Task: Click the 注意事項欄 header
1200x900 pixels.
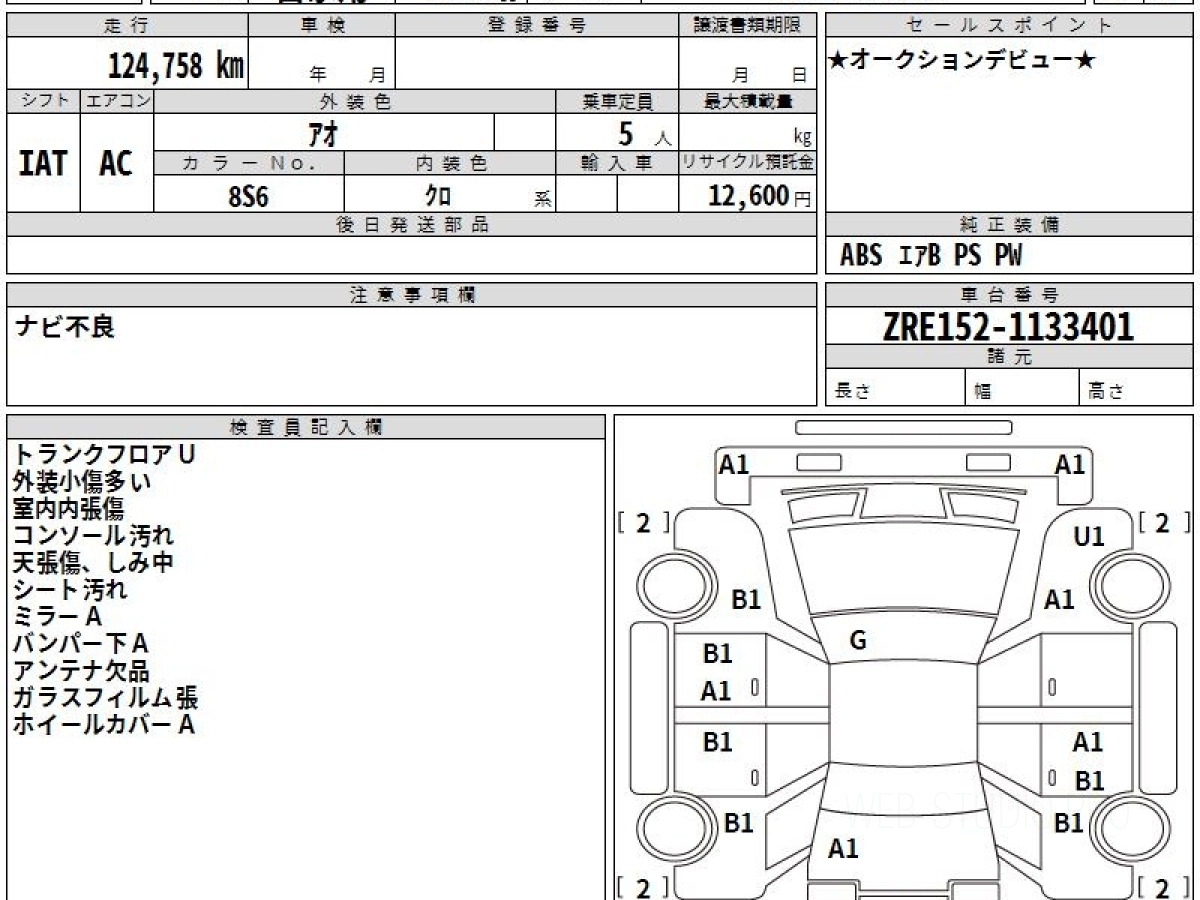Action: 412,295
